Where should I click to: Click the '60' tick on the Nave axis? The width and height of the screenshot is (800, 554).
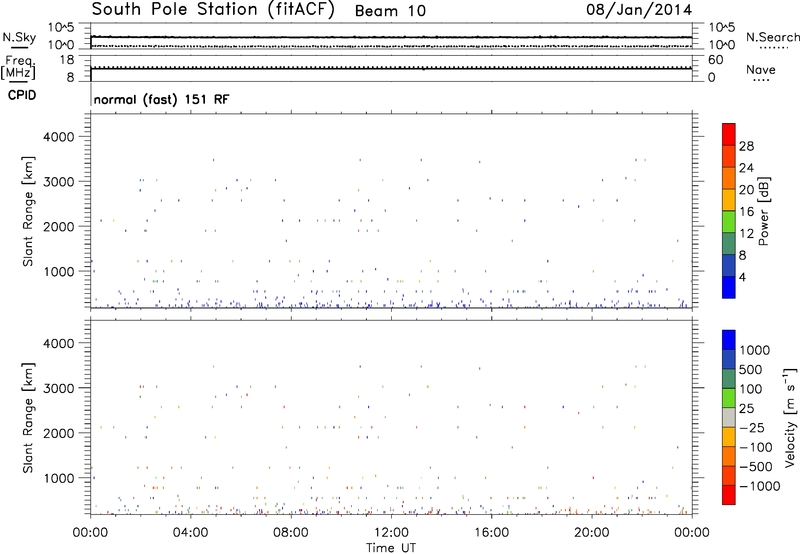click(x=715, y=60)
